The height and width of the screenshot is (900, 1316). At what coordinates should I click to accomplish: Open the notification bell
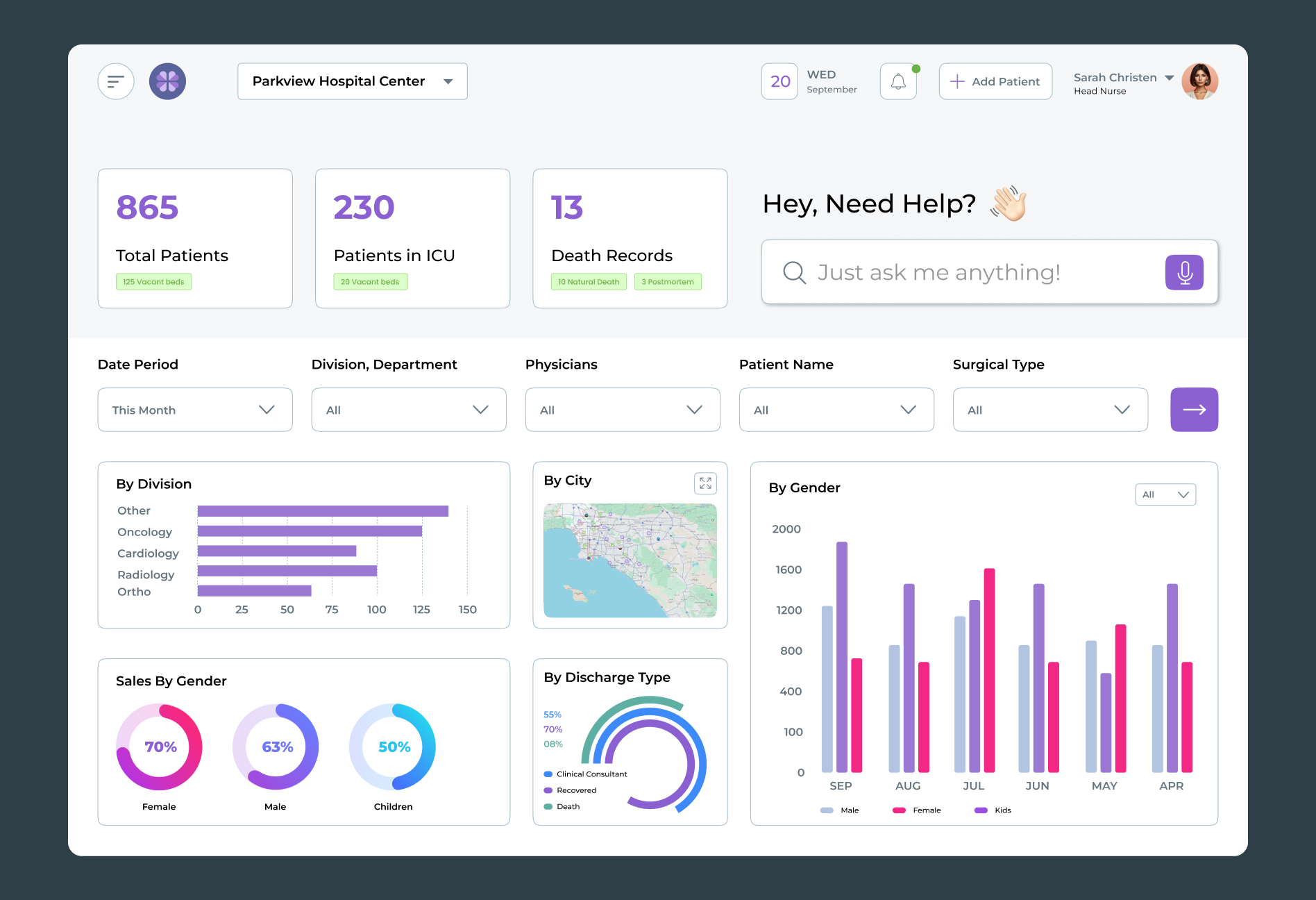click(x=898, y=81)
